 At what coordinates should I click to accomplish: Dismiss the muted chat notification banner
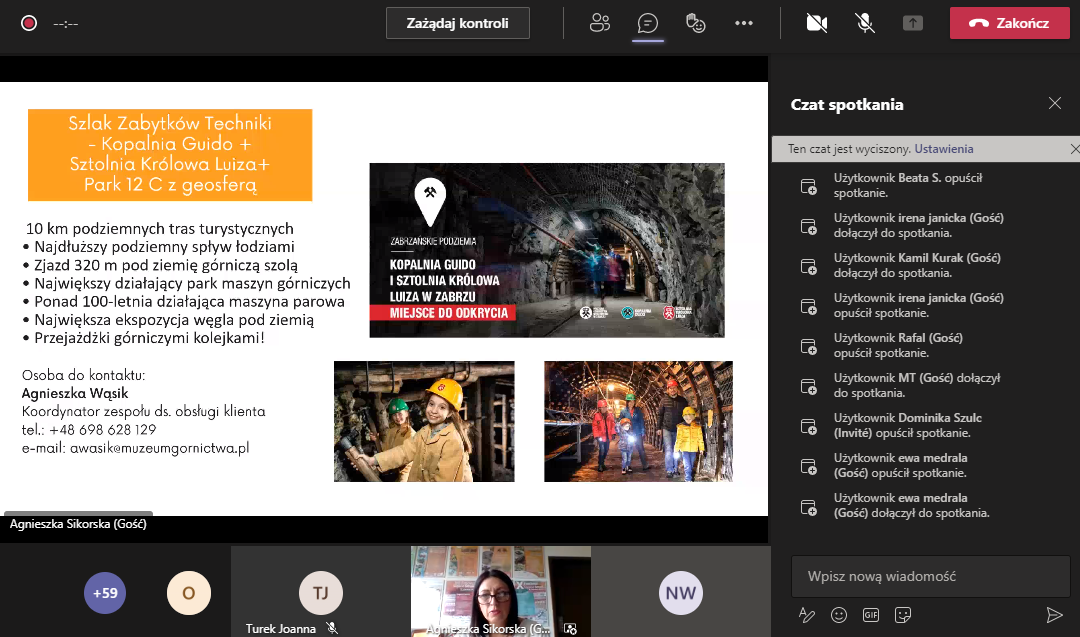point(1074,149)
